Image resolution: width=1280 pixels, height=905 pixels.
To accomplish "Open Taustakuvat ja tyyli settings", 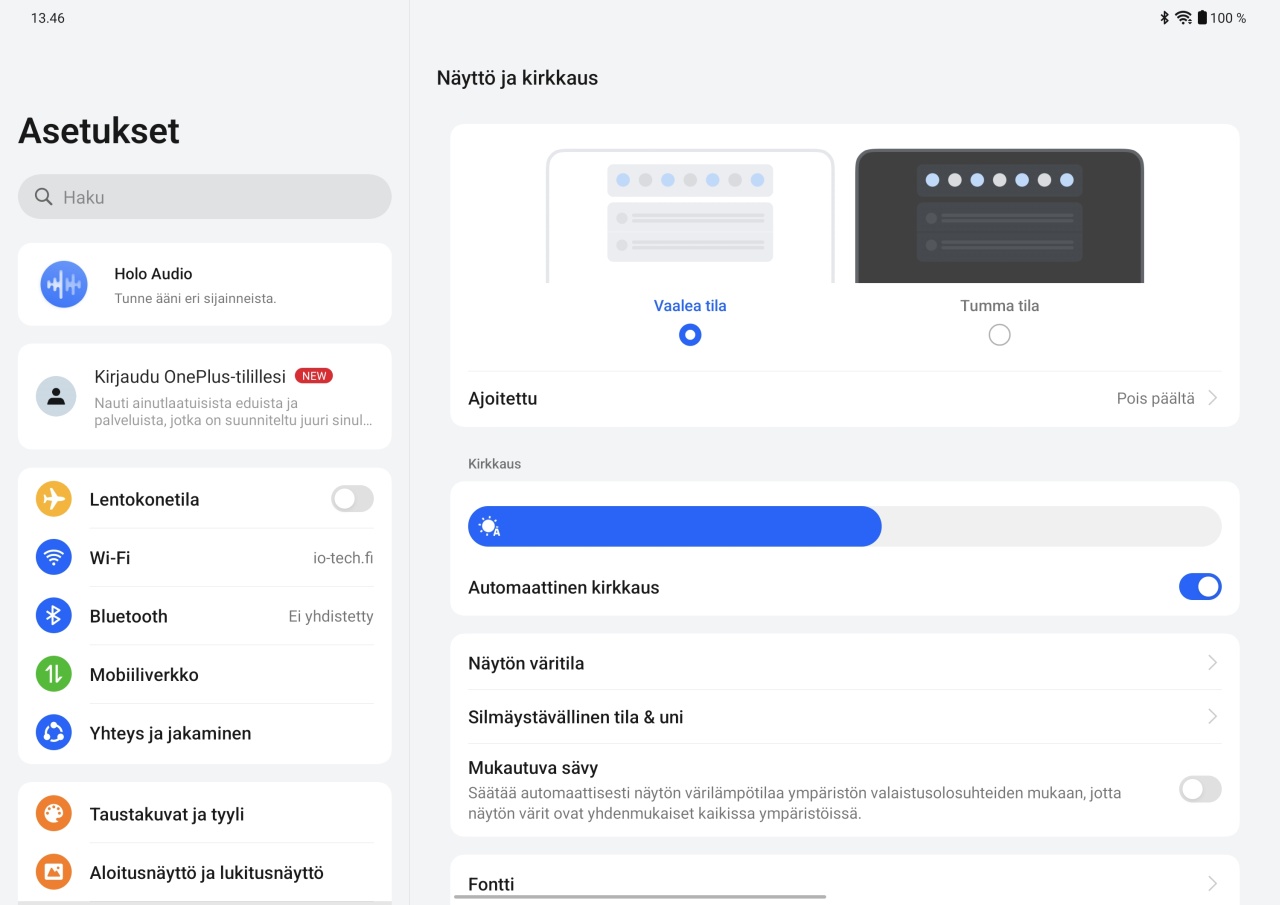I will (205, 814).
